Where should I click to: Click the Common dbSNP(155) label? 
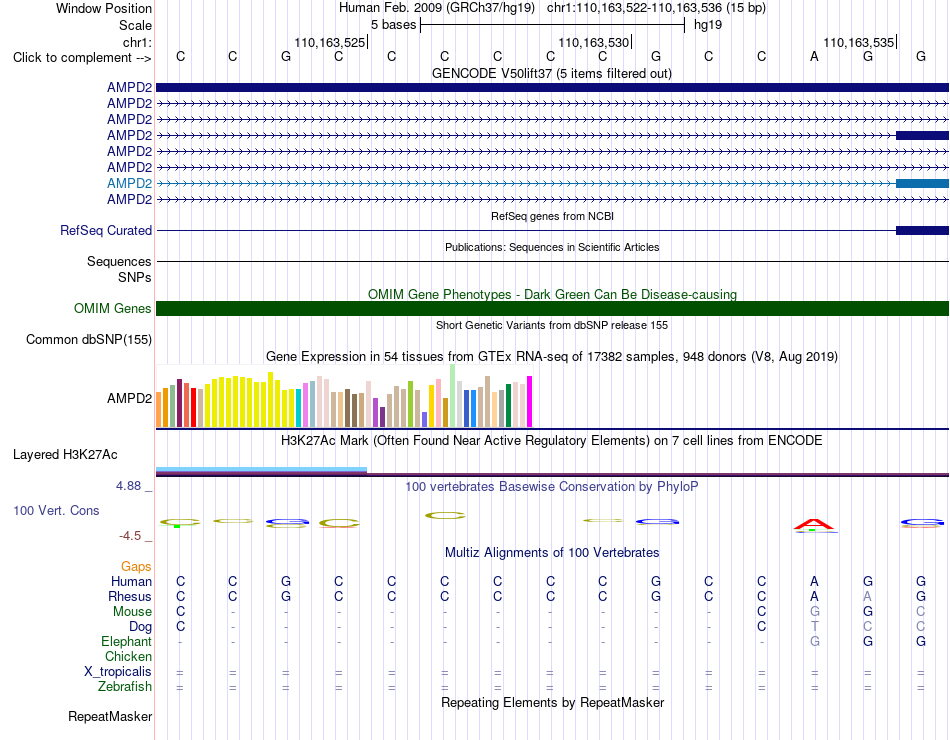[x=89, y=339]
